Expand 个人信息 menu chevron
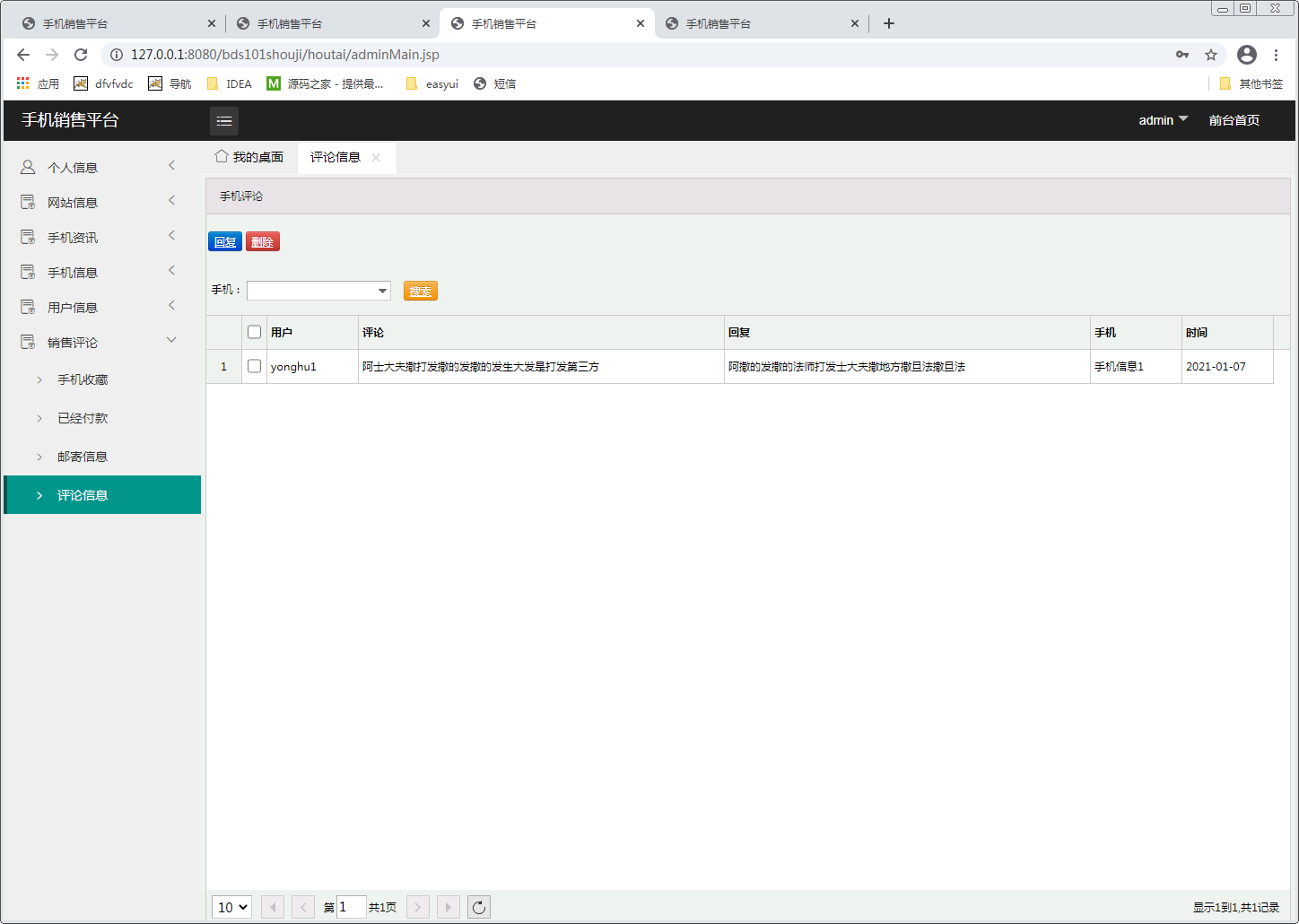Viewport: 1299px width, 924px height. tap(171, 165)
